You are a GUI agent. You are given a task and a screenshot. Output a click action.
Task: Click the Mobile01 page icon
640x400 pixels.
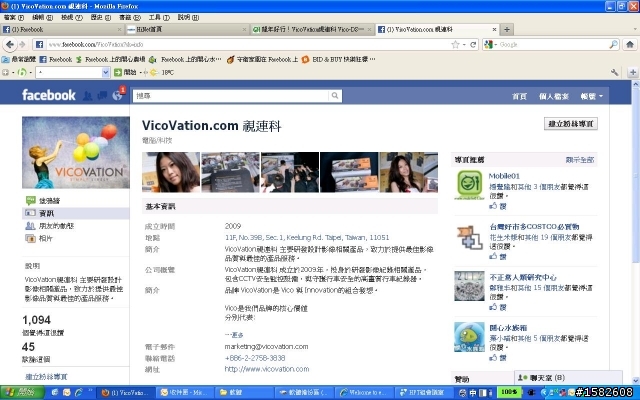[469, 185]
